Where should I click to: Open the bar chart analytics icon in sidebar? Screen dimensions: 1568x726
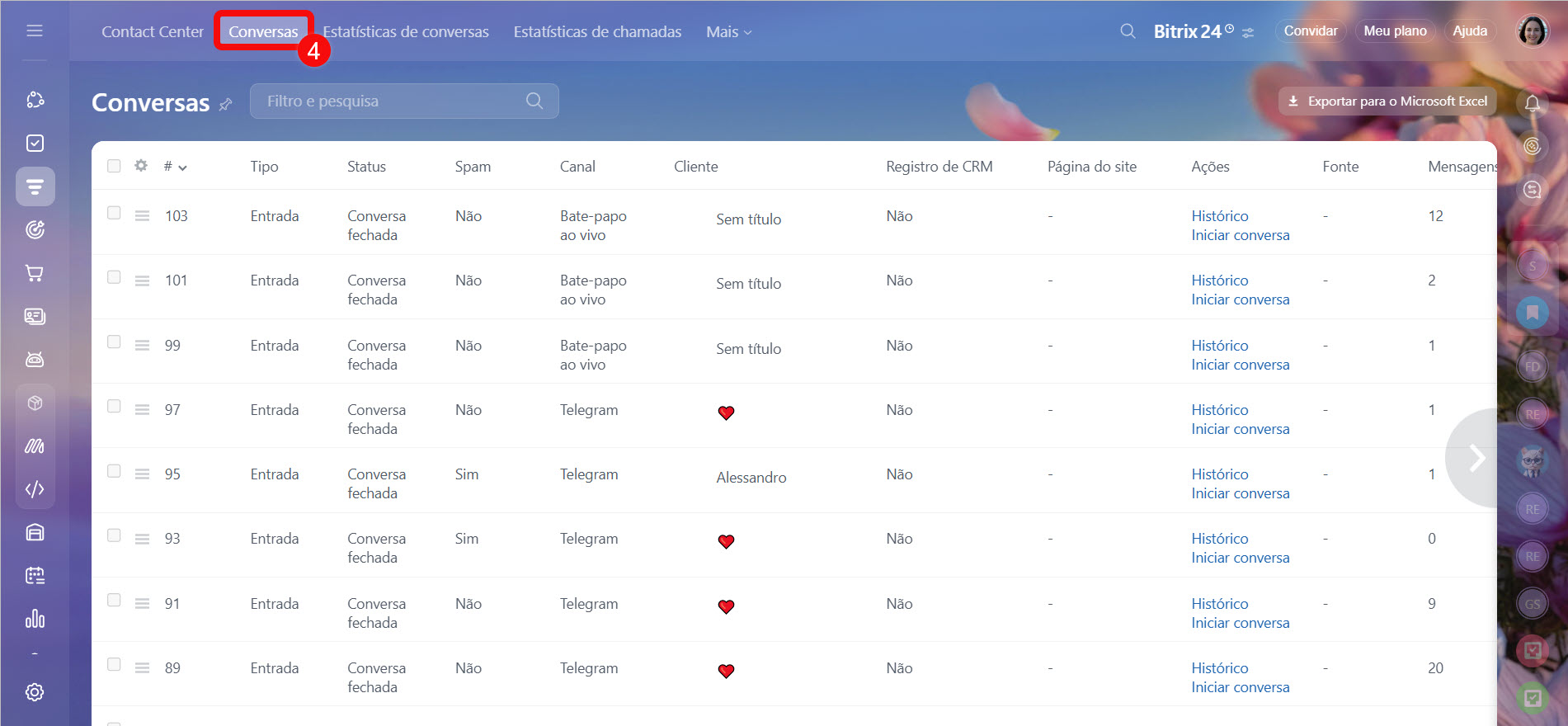[x=35, y=619]
